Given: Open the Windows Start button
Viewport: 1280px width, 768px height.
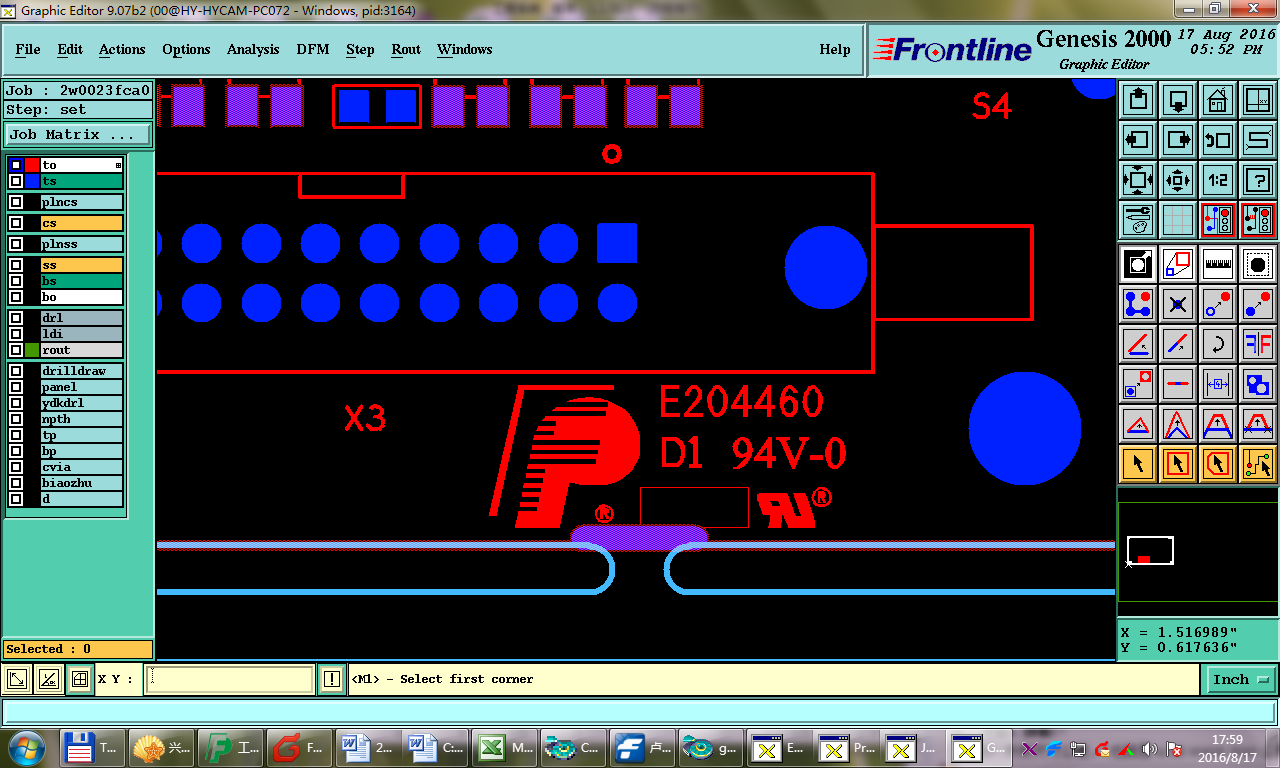Looking at the screenshot, I should pyautogui.click(x=27, y=747).
